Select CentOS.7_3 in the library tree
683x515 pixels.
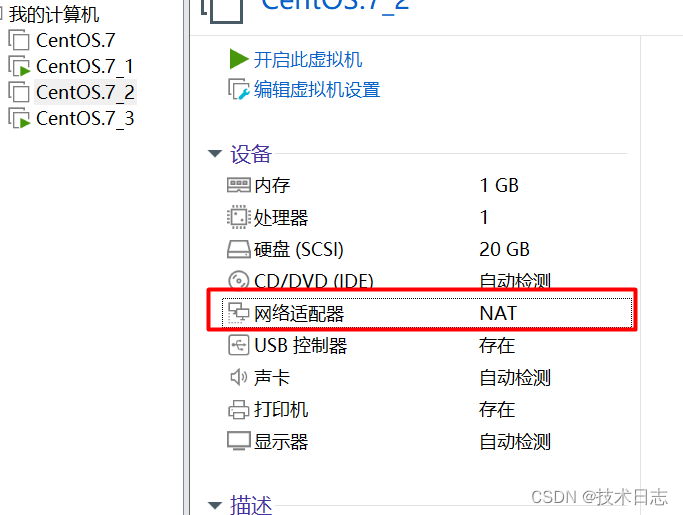[x=85, y=119]
